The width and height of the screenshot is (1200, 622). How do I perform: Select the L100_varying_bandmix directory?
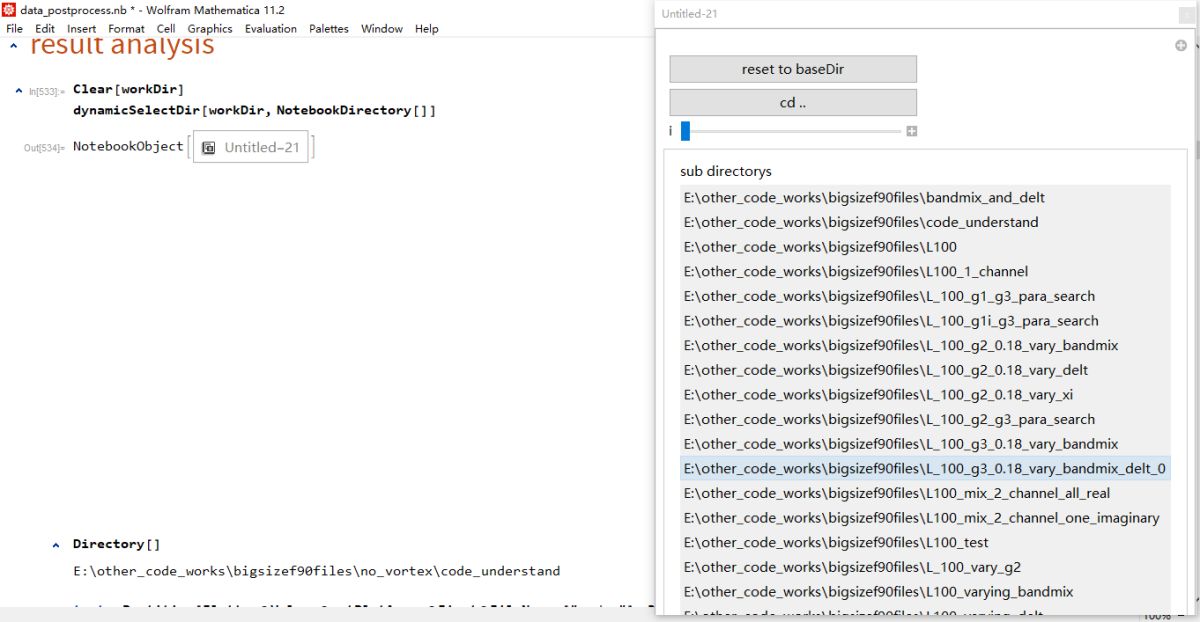(925, 592)
